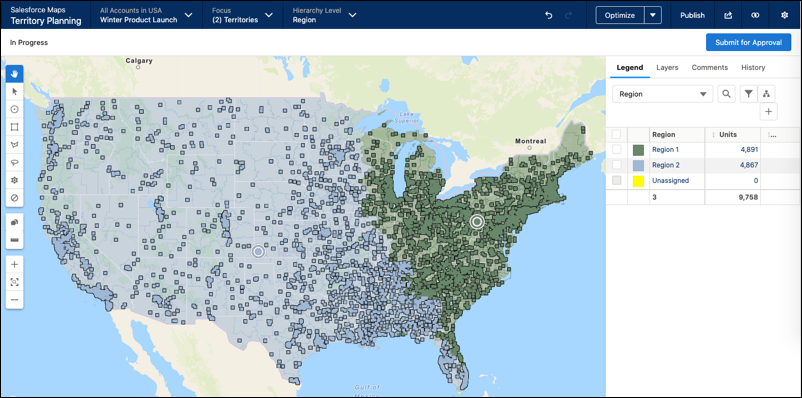This screenshot has width=802, height=398.
Task: Toggle the Unassigned row checkbox
Action: click(x=616, y=181)
